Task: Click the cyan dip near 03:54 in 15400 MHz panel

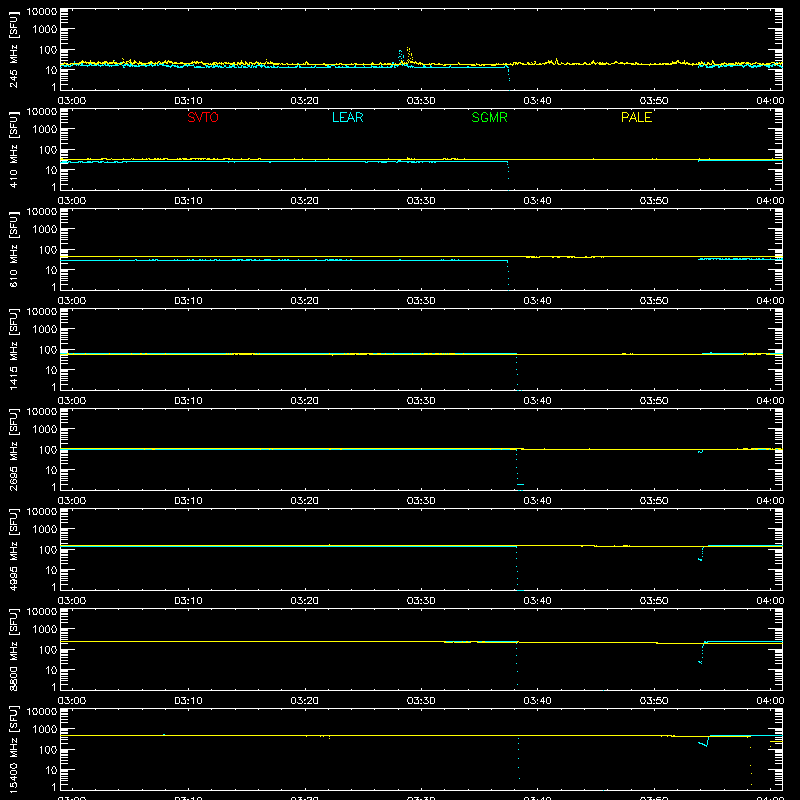Action: pos(703,743)
